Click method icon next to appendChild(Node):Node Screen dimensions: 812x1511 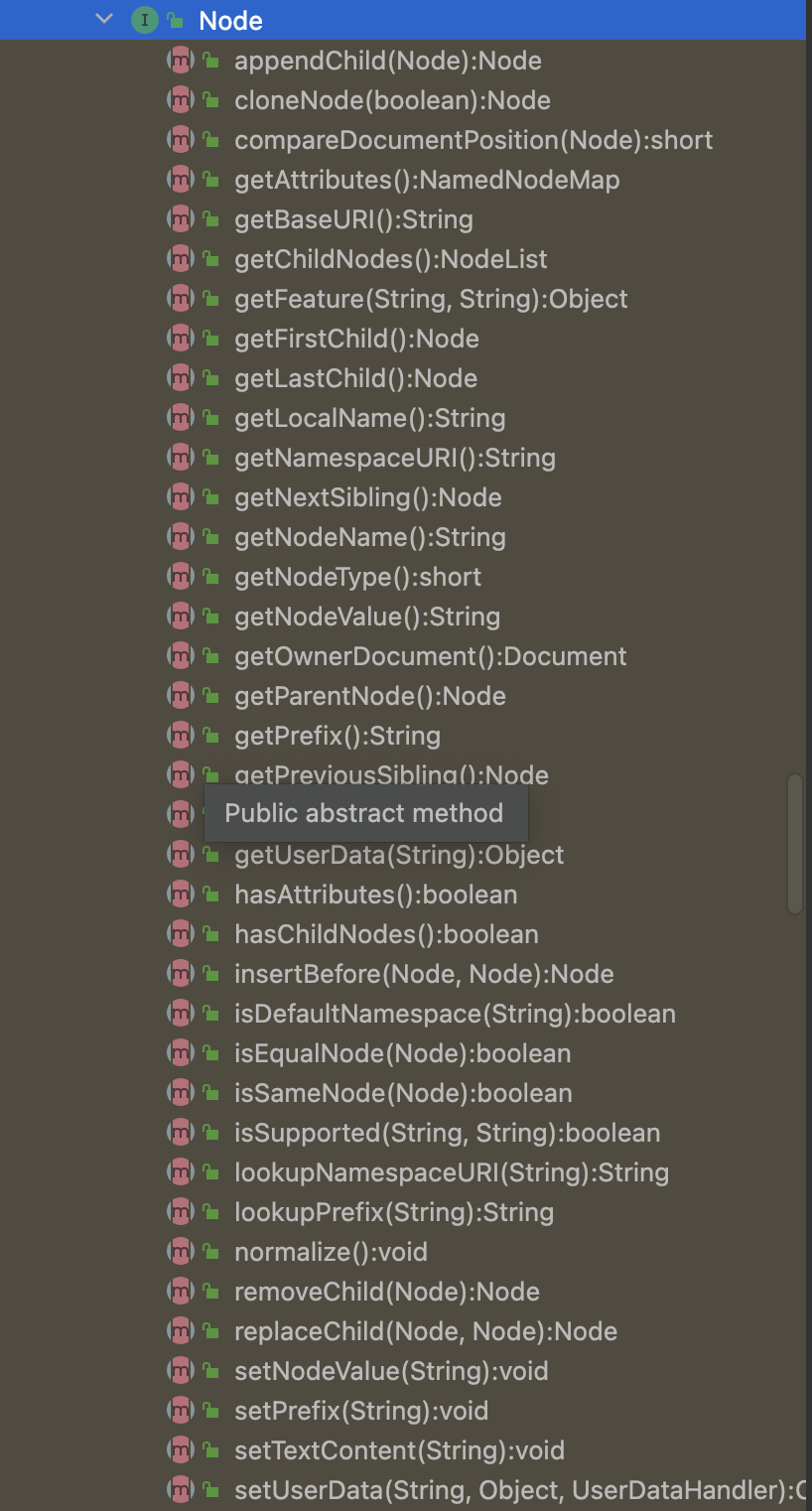(x=180, y=61)
